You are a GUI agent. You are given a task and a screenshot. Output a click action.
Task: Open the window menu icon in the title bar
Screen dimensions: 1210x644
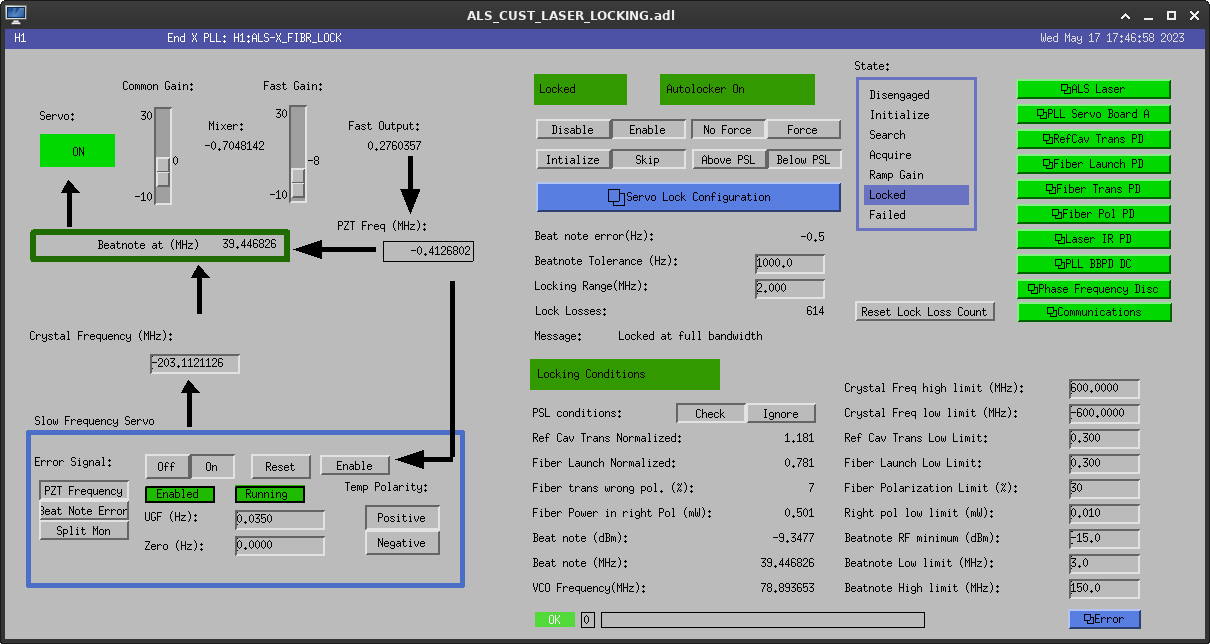point(17,16)
